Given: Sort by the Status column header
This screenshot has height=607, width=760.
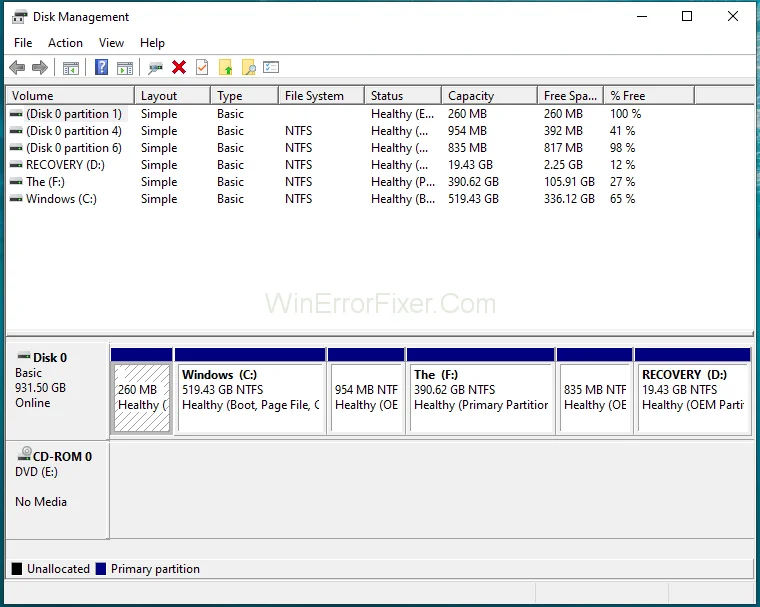Looking at the screenshot, I should point(403,96).
